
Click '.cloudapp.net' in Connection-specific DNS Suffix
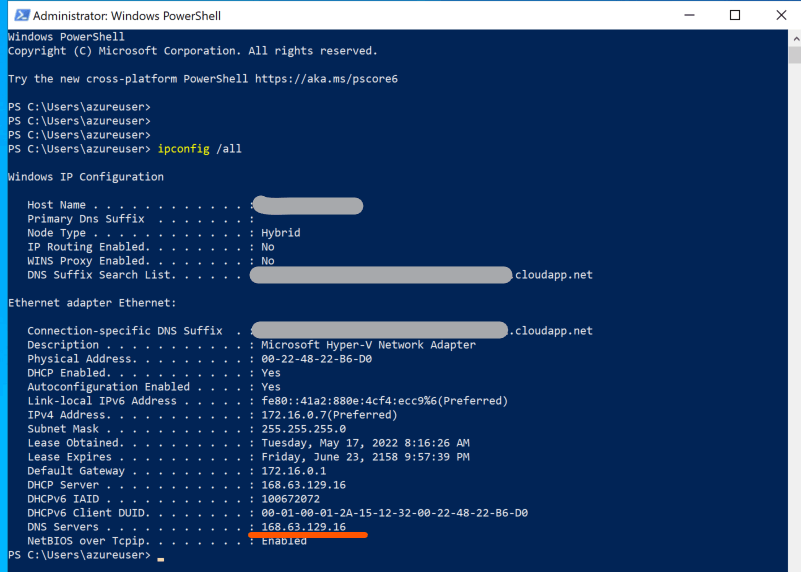point(551,331)
